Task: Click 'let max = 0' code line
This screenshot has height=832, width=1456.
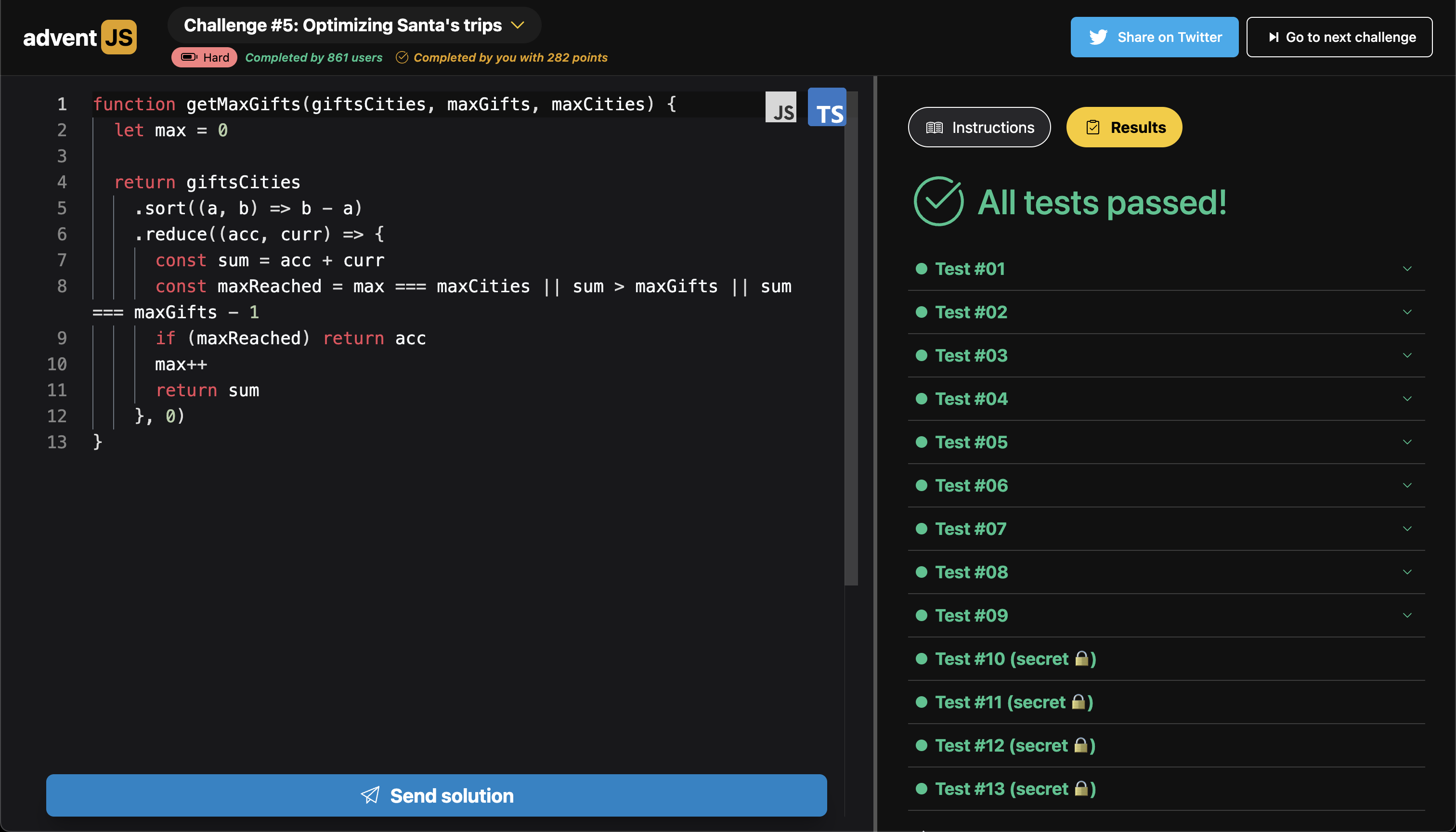Action: click(x=171, y=130)
